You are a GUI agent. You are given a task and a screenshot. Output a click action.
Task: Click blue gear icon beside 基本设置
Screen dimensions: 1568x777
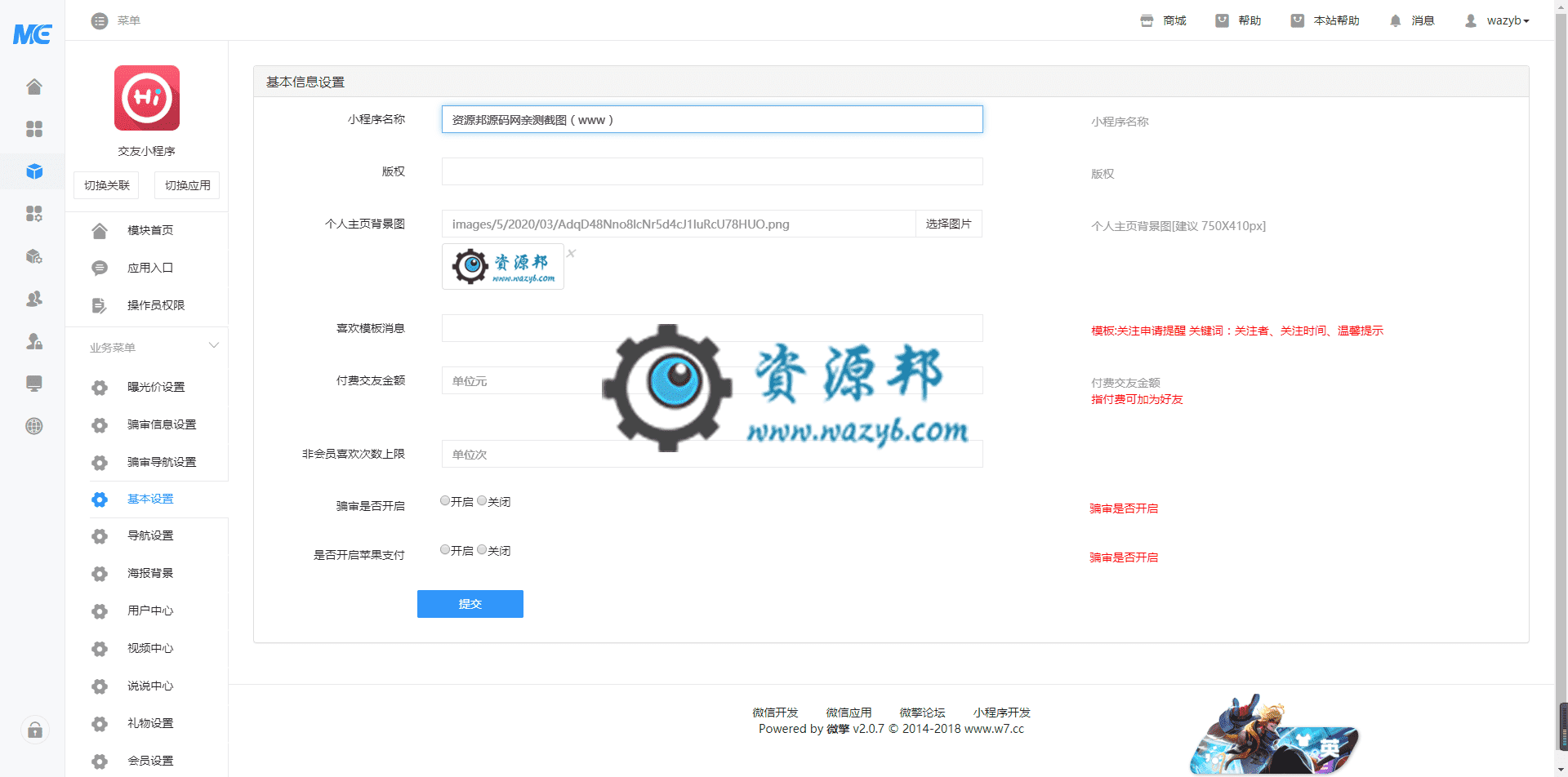point(100,499)
